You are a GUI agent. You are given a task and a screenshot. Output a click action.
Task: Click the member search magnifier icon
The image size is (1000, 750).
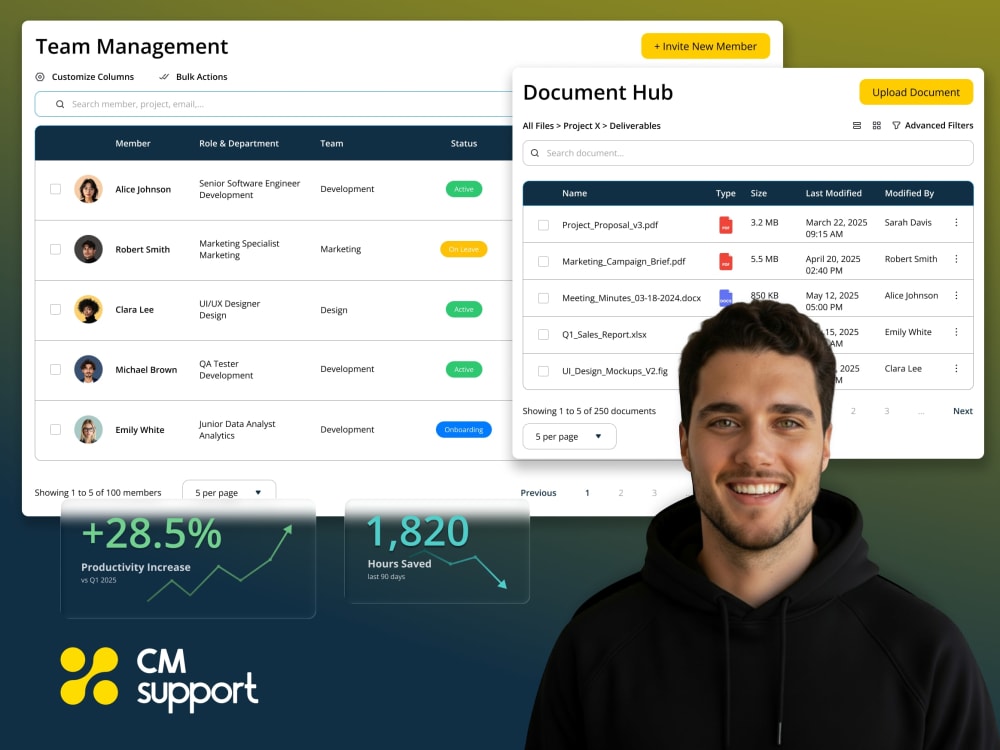(60, 104)
